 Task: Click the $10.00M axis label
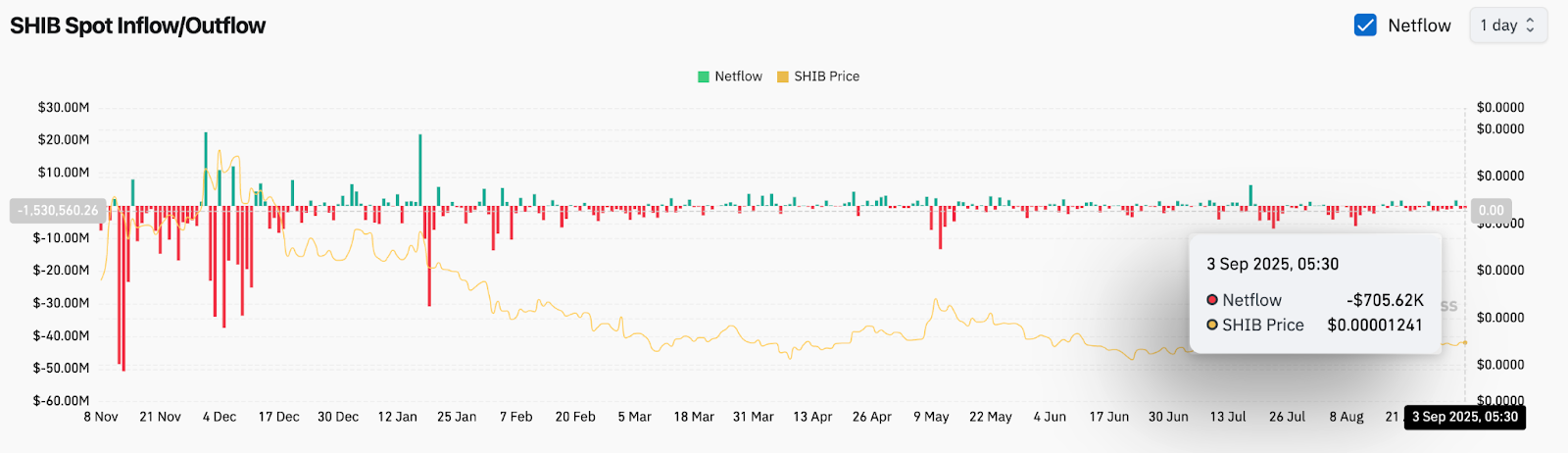(64, 173)
